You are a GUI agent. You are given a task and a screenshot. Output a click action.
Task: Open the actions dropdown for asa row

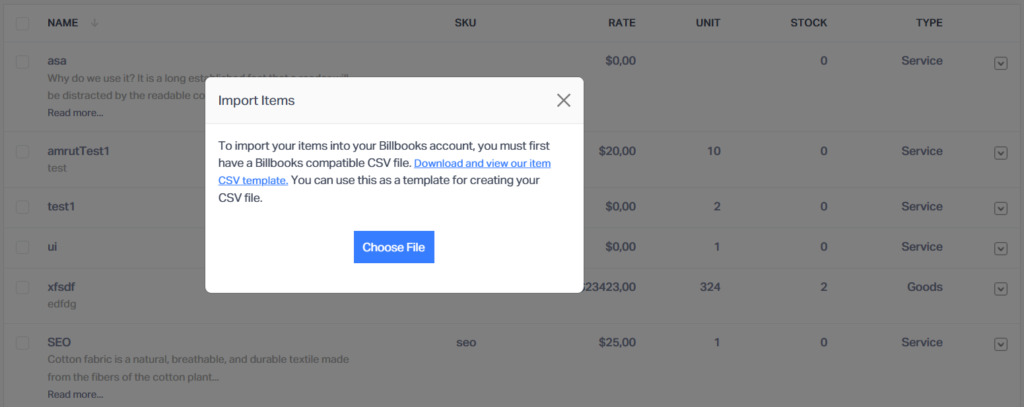tap(1000, 63)
